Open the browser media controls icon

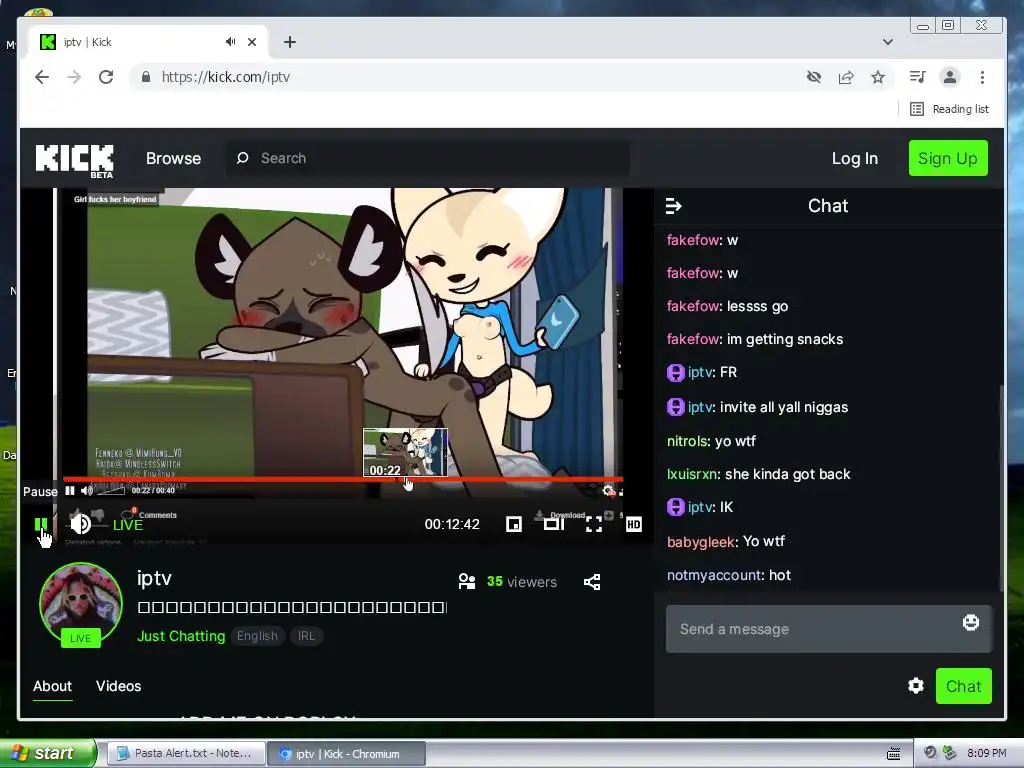point(918,77)
